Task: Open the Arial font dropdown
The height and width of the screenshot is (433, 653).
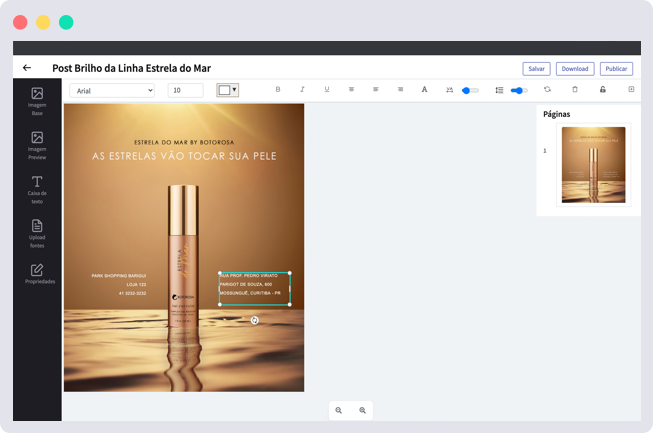Action: tap(112, 90)
